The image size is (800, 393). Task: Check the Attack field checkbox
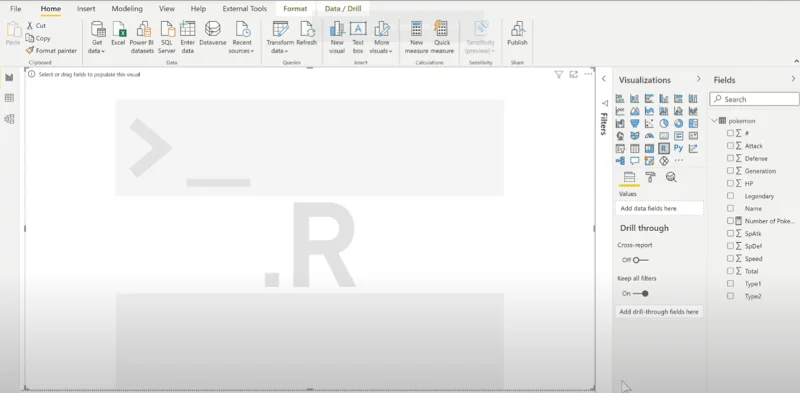(731, 145)
